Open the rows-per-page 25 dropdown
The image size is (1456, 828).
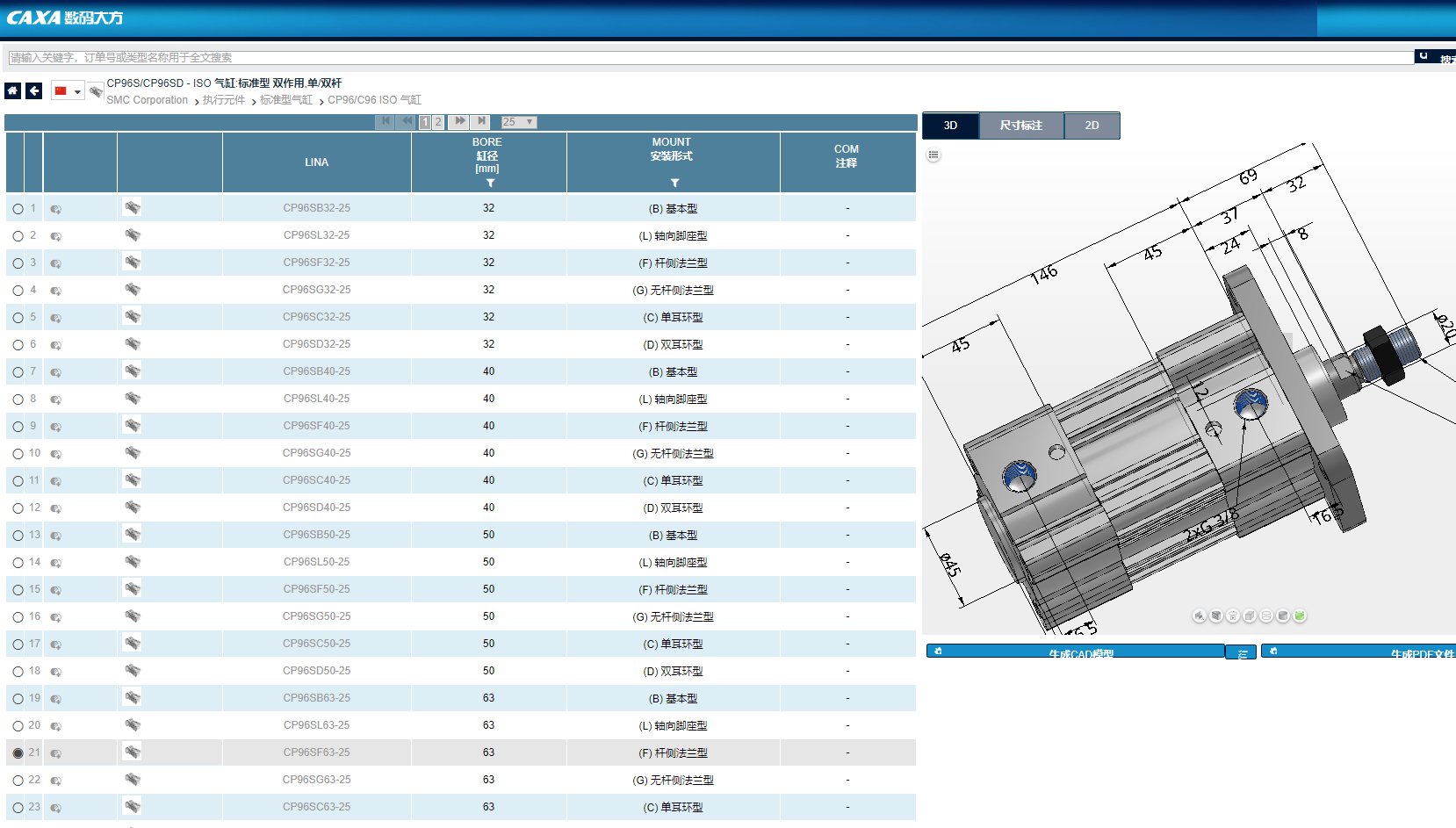pos(518,122)
